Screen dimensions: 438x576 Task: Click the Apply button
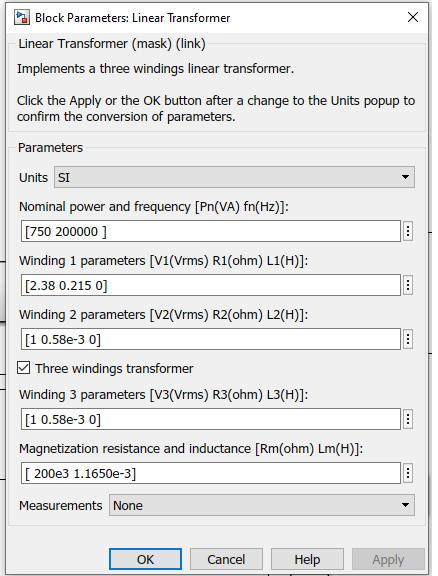[x=388, y=559]
